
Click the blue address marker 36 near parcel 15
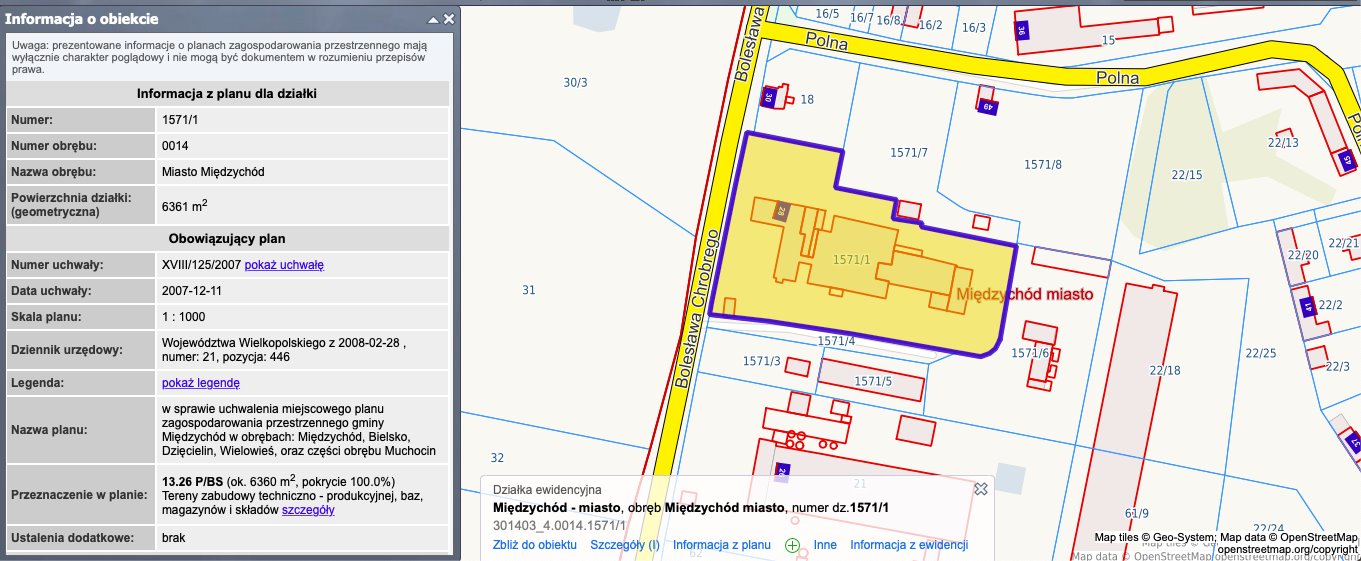[1021, 31]
